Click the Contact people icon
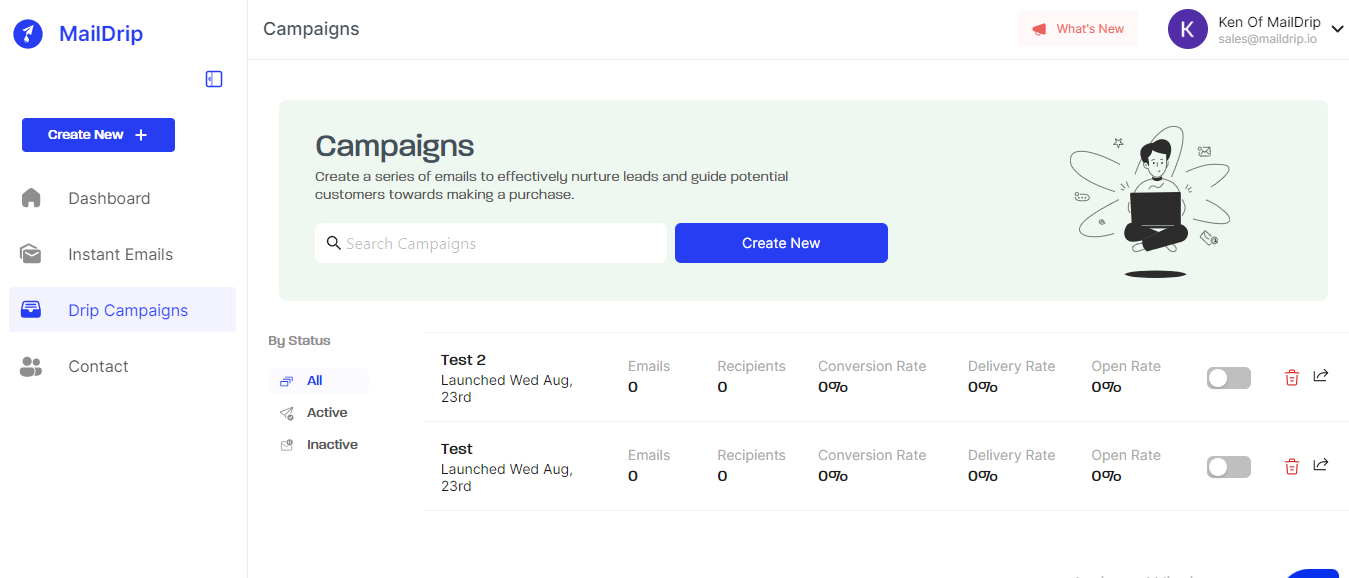The height and width of the screenshot is (578, 1349). click(x=31, y=366)
